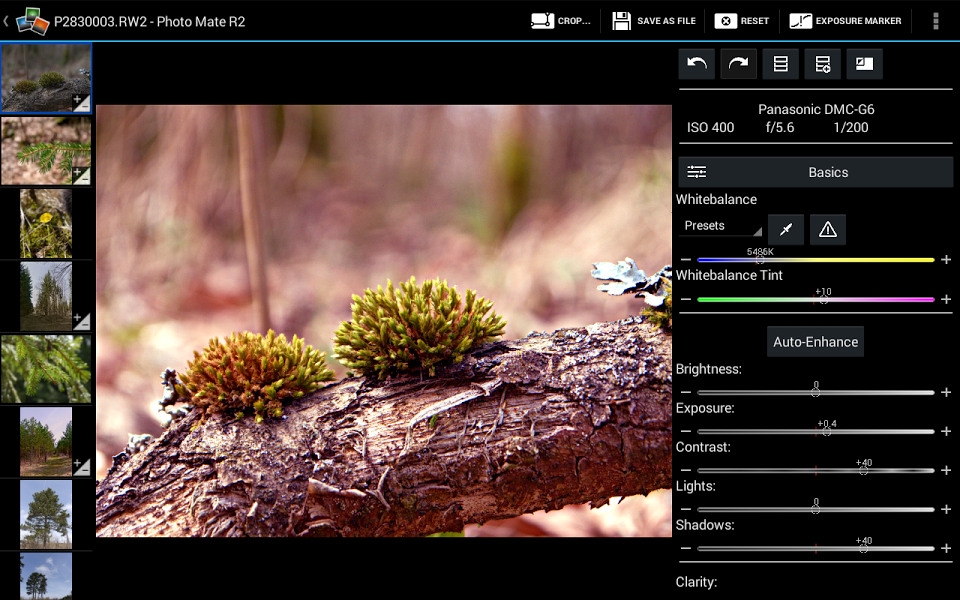Image resolution: width=960 pixels, height=600 pixels.
Task: Click the whitebalance warning triangle icon
Action: [828, 230]
